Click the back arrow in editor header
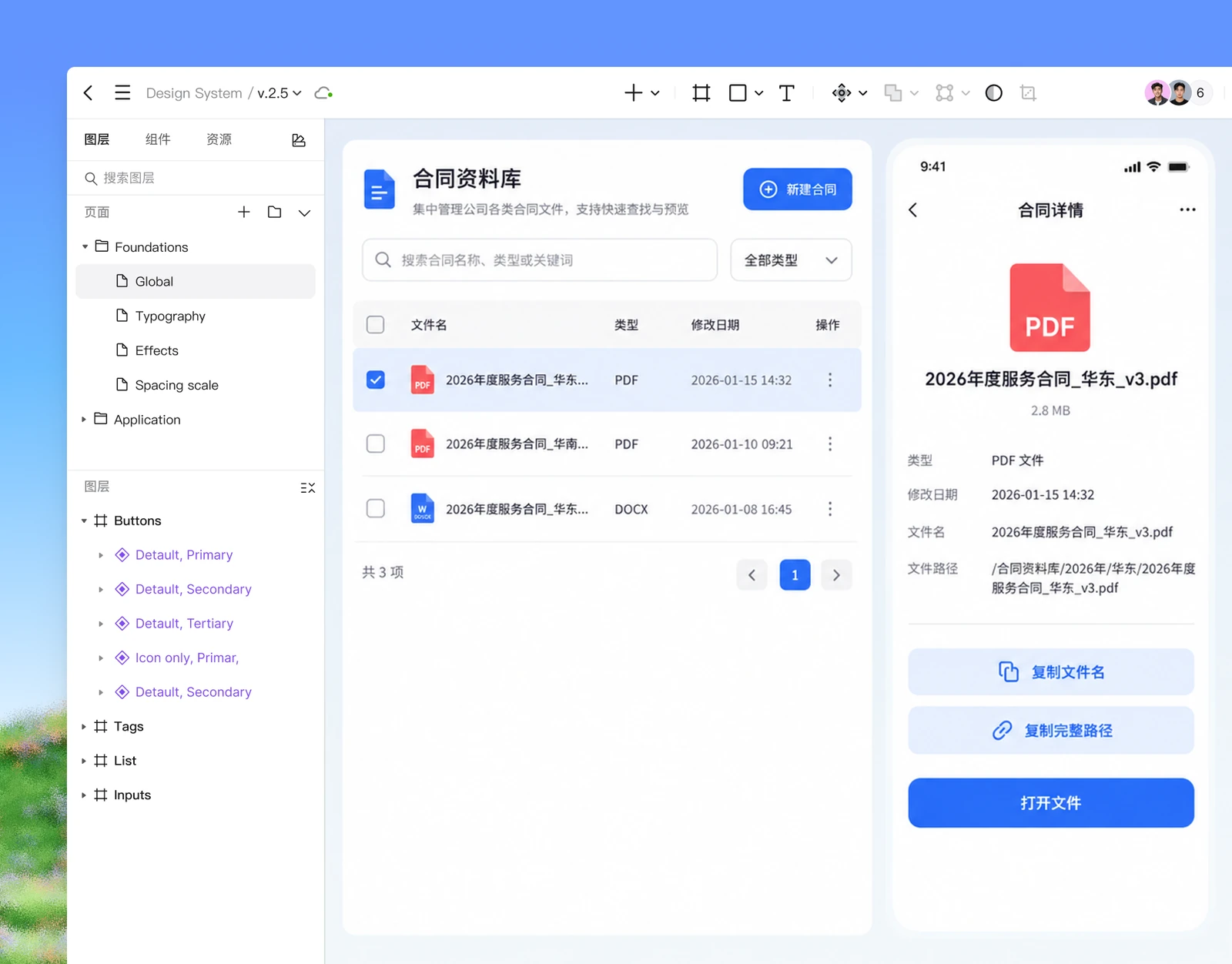 (89, 93)
